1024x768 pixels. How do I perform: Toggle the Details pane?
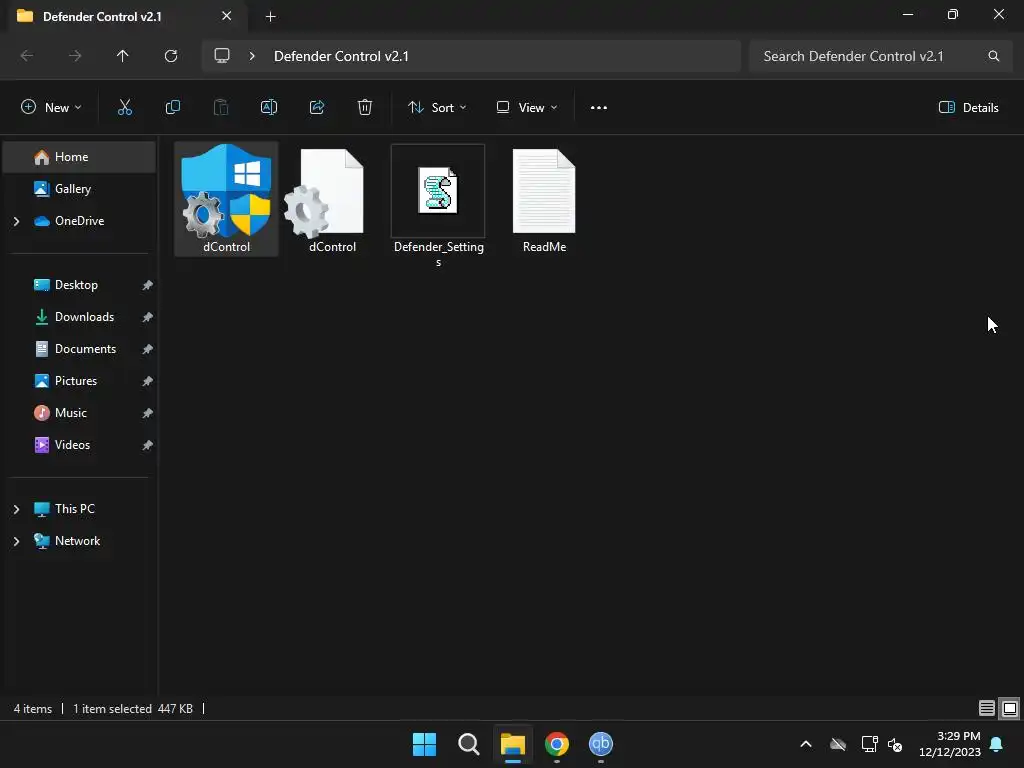tap(968, 108)
